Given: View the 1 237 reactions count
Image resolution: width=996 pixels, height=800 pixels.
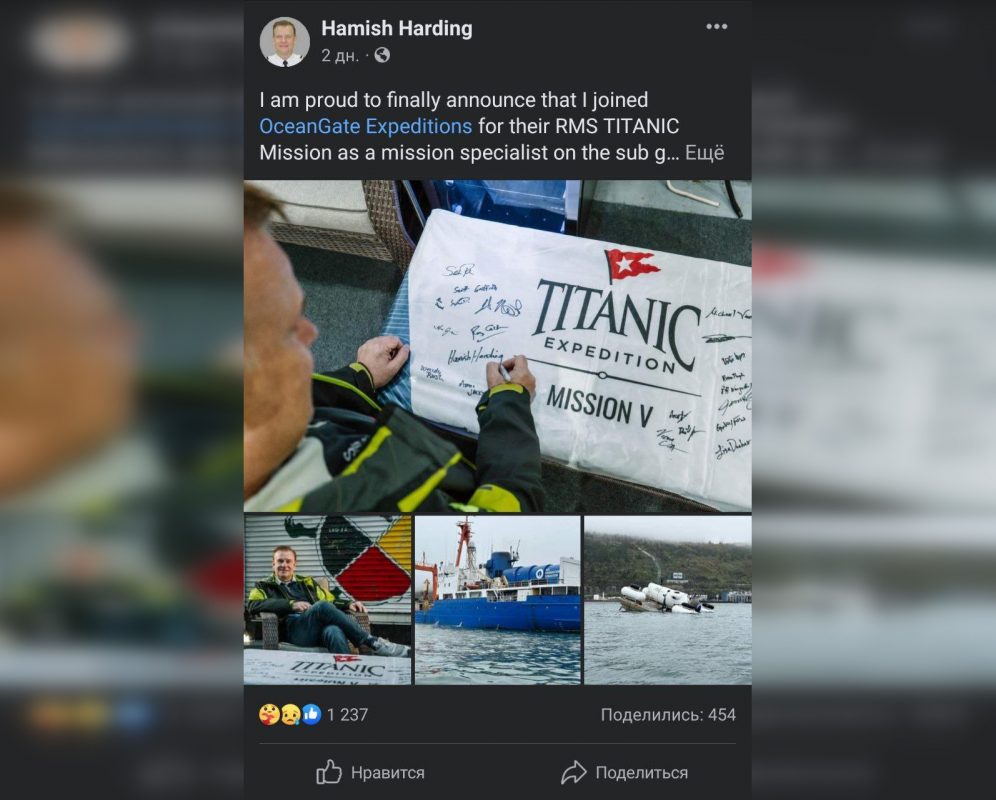Looking at the screenshot, I should 347,715.
